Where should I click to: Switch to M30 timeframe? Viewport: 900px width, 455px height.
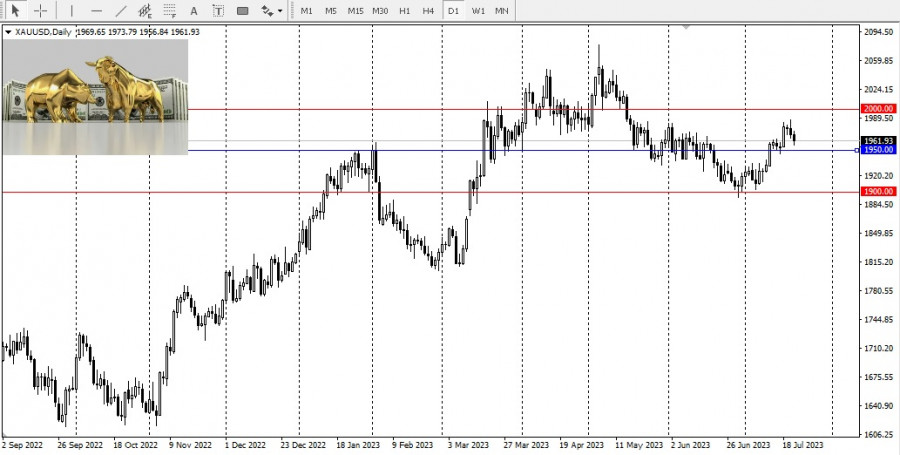380,11
